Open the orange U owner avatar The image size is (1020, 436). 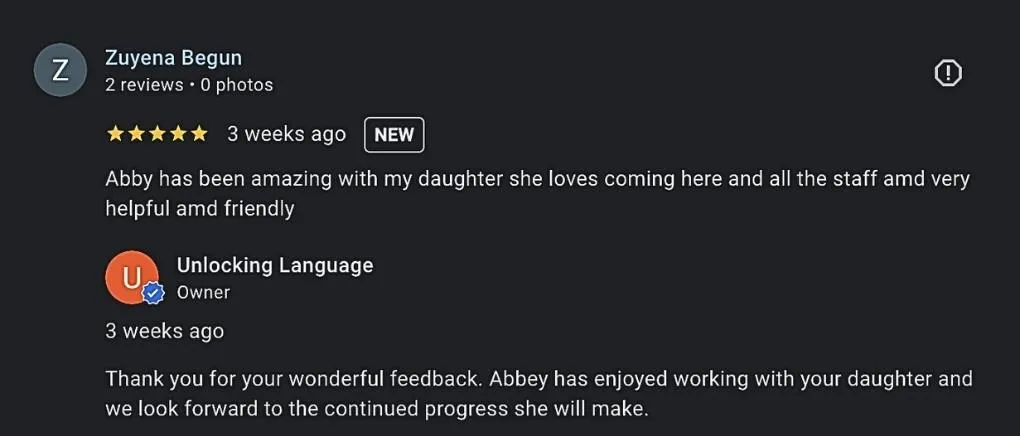pyautogui.click(x=132, y=278)
